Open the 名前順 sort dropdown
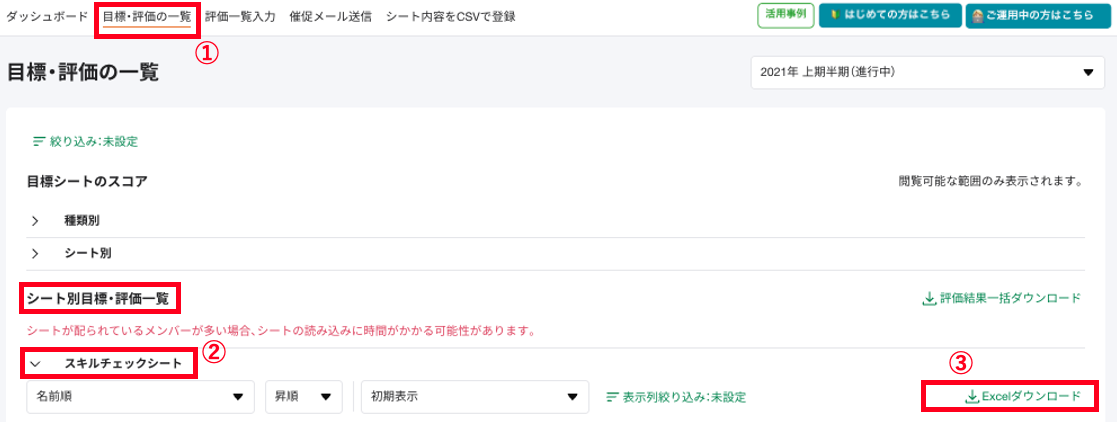Image resolution: width=1117 pixels, height=422 pixels. point(141,397)
